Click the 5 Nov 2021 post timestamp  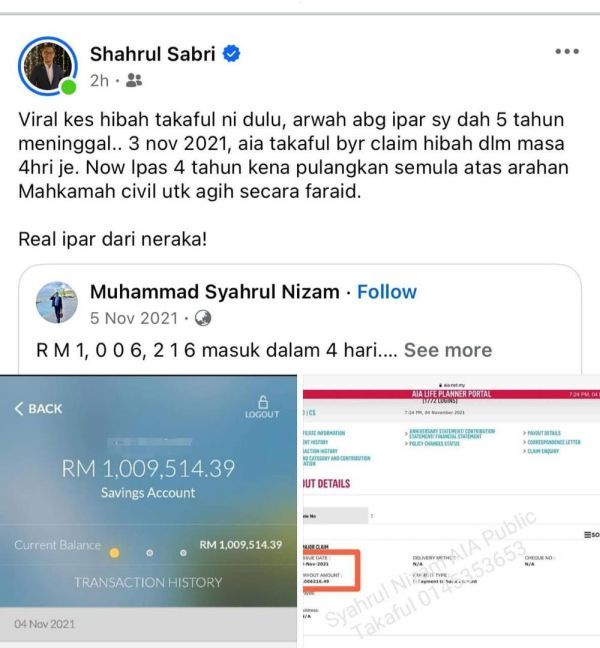134,318
